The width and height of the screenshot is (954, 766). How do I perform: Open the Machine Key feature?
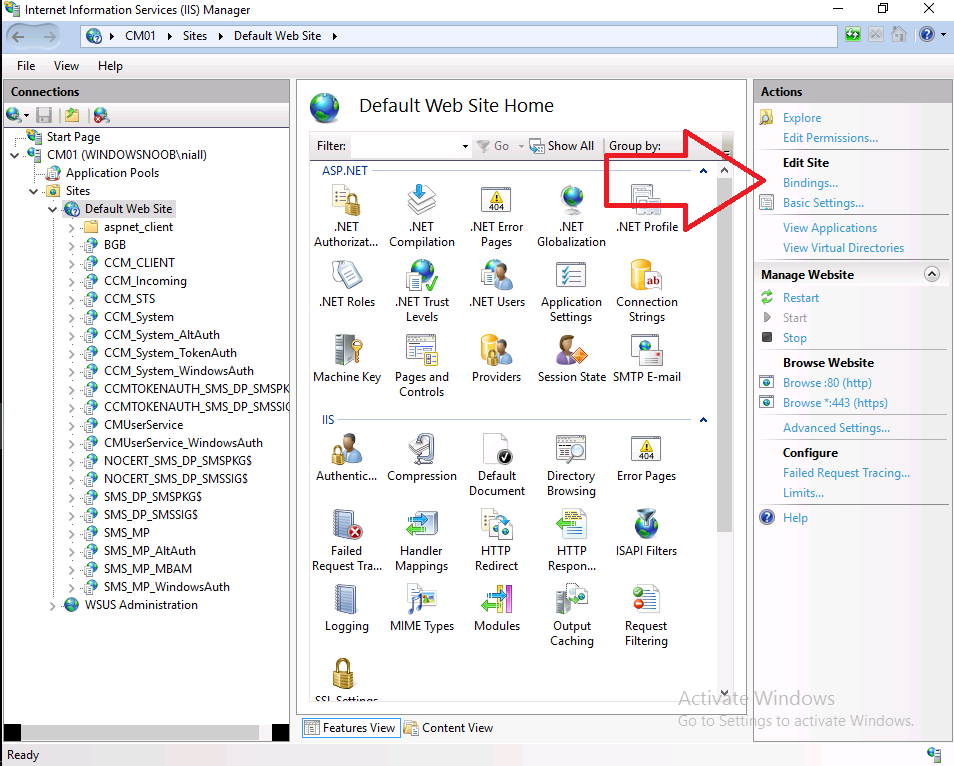click(347, 359)
